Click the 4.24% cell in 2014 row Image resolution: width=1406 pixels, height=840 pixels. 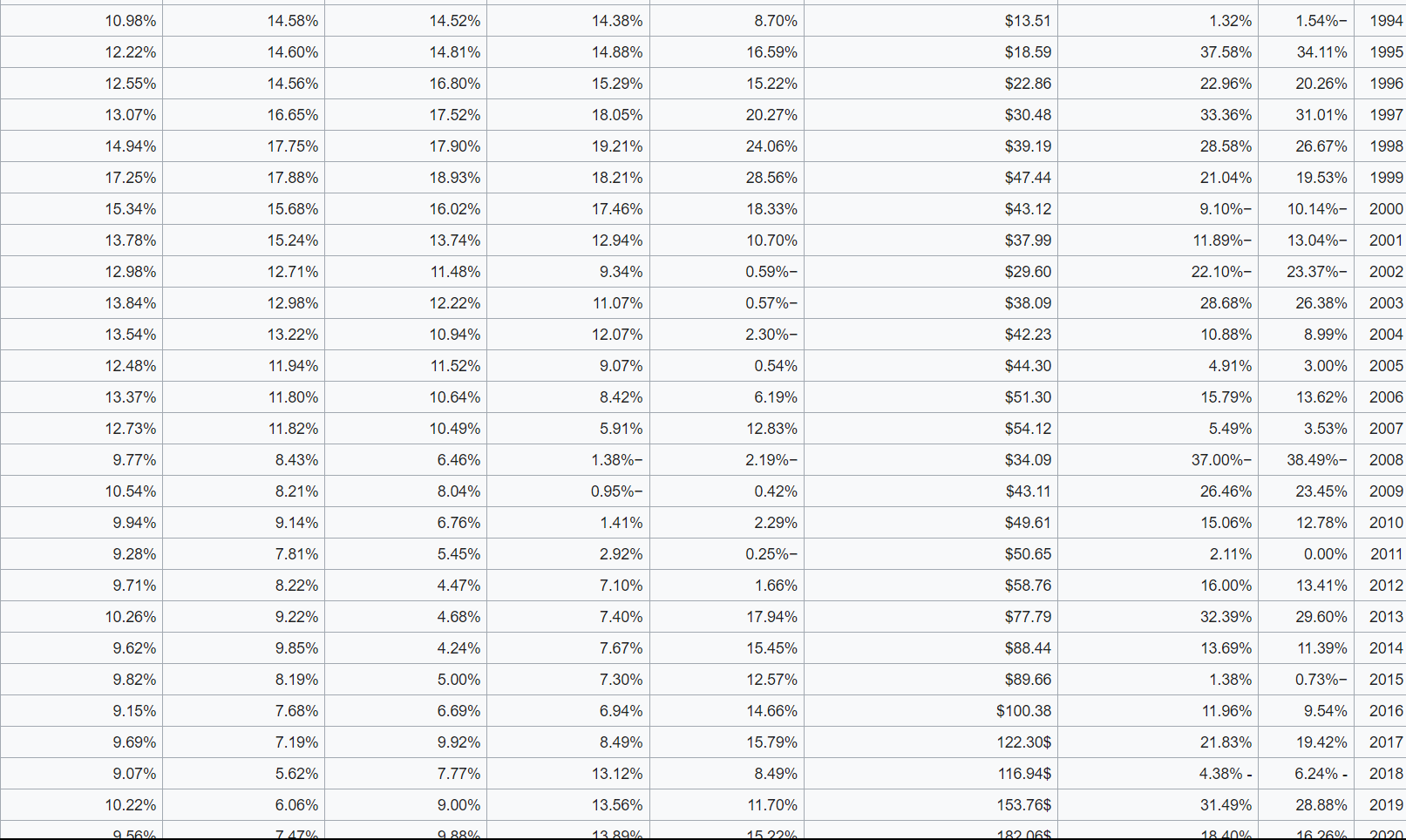point(458,648)
